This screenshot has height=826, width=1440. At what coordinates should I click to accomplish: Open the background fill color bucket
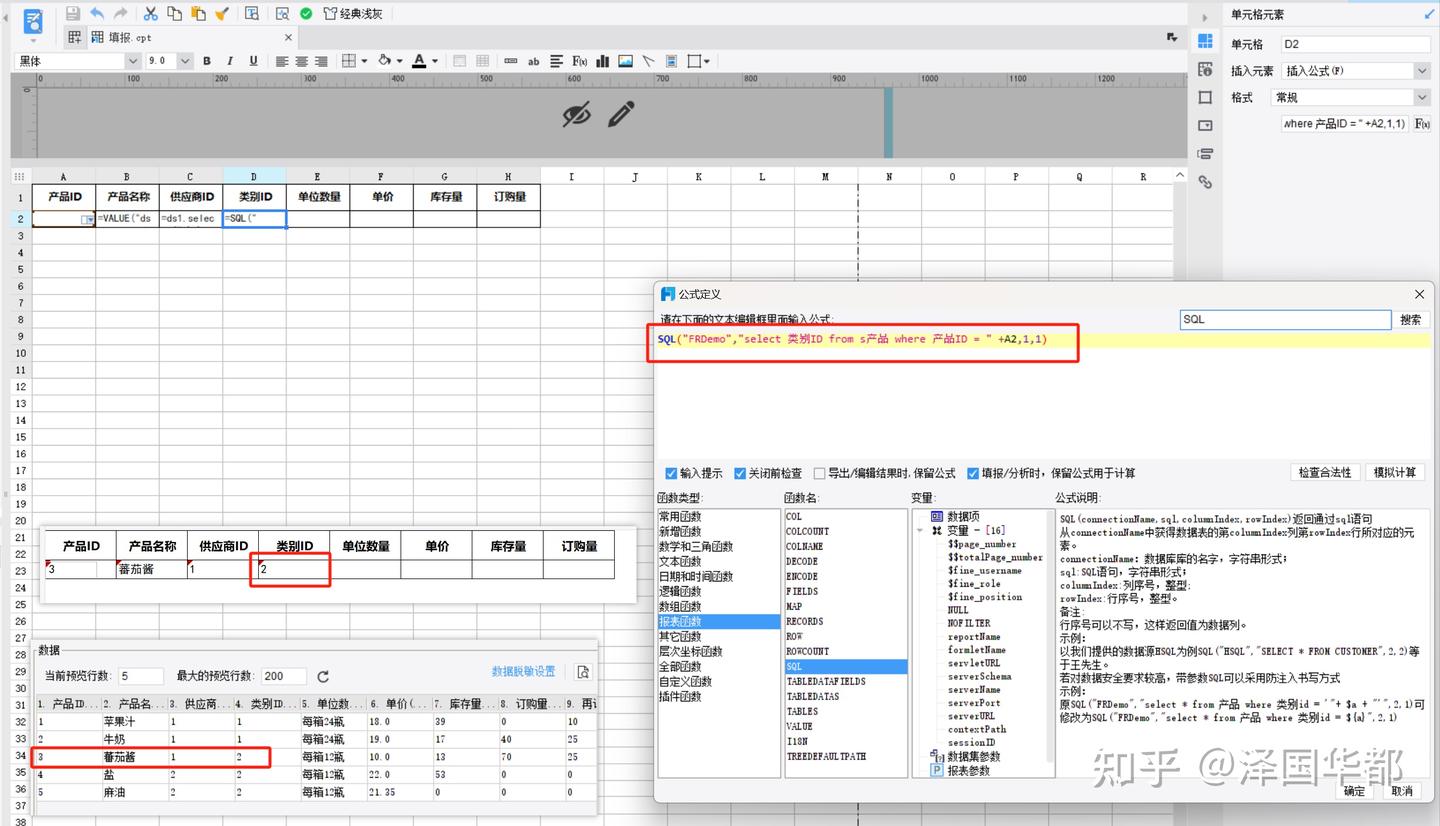384,61
